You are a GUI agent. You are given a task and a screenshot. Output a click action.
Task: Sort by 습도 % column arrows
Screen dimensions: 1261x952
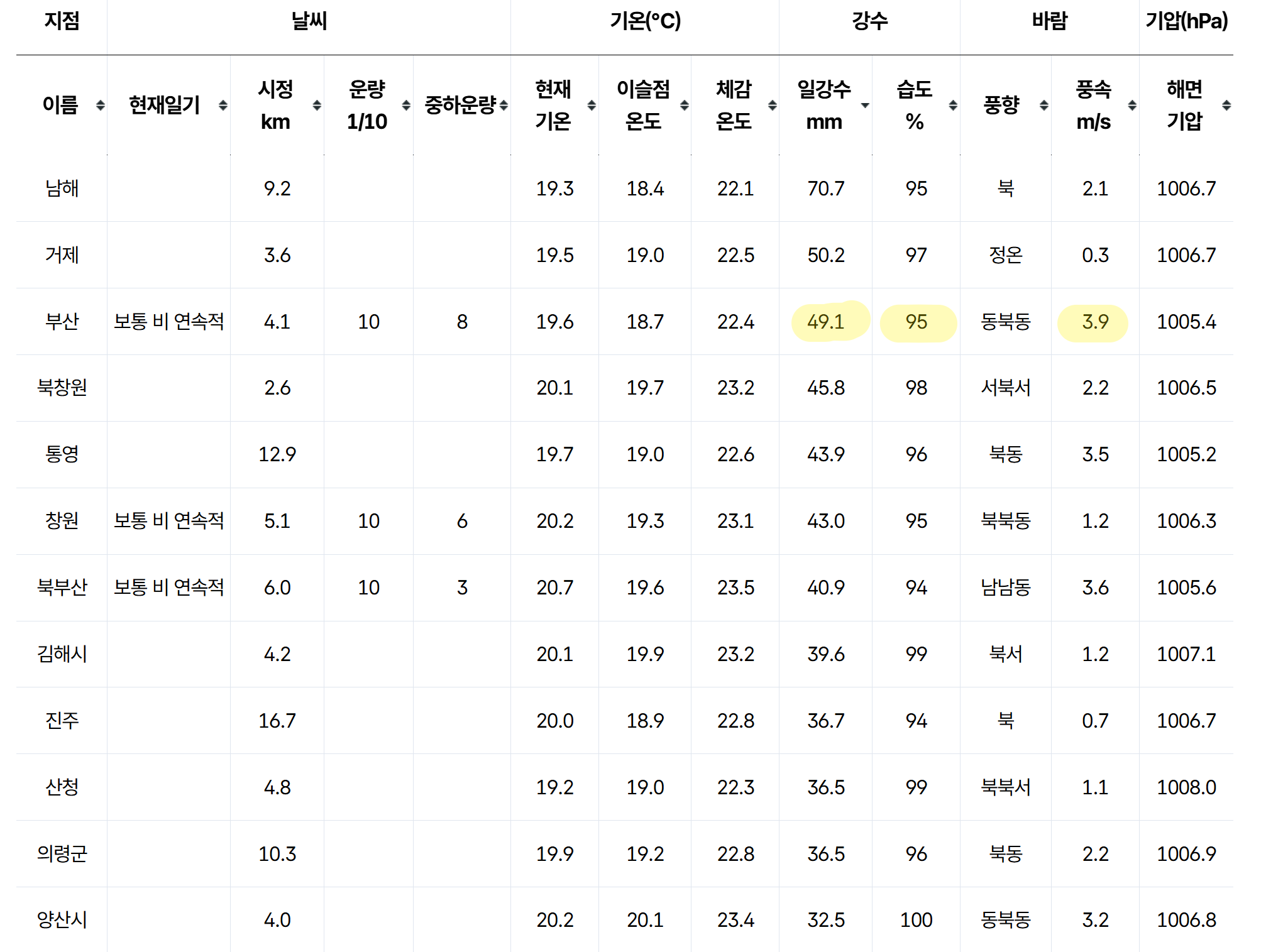coord(953,106)
